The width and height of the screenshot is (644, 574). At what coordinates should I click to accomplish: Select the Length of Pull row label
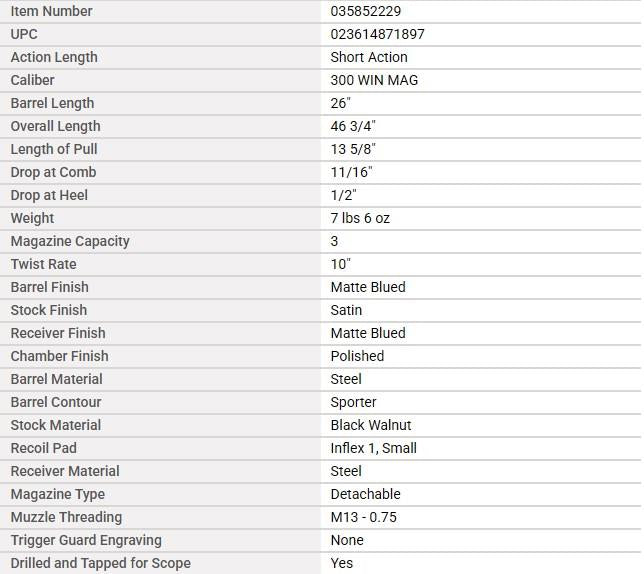tap(54, 149)
